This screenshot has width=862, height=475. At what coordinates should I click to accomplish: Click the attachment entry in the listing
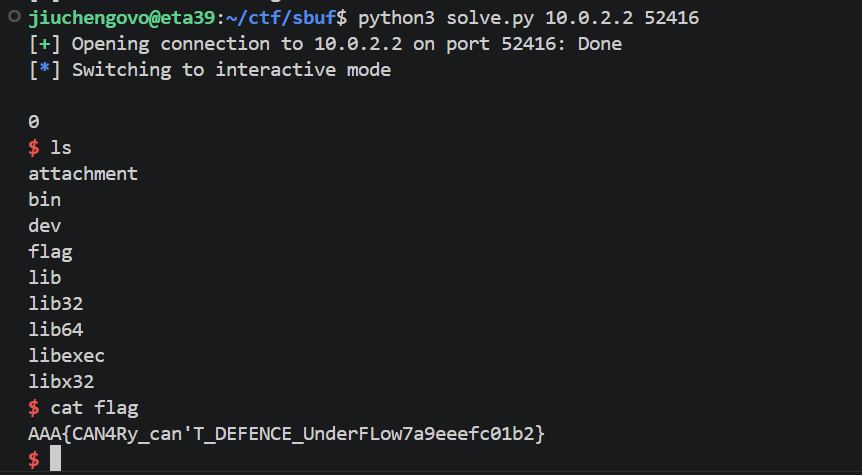coord(83,174)
